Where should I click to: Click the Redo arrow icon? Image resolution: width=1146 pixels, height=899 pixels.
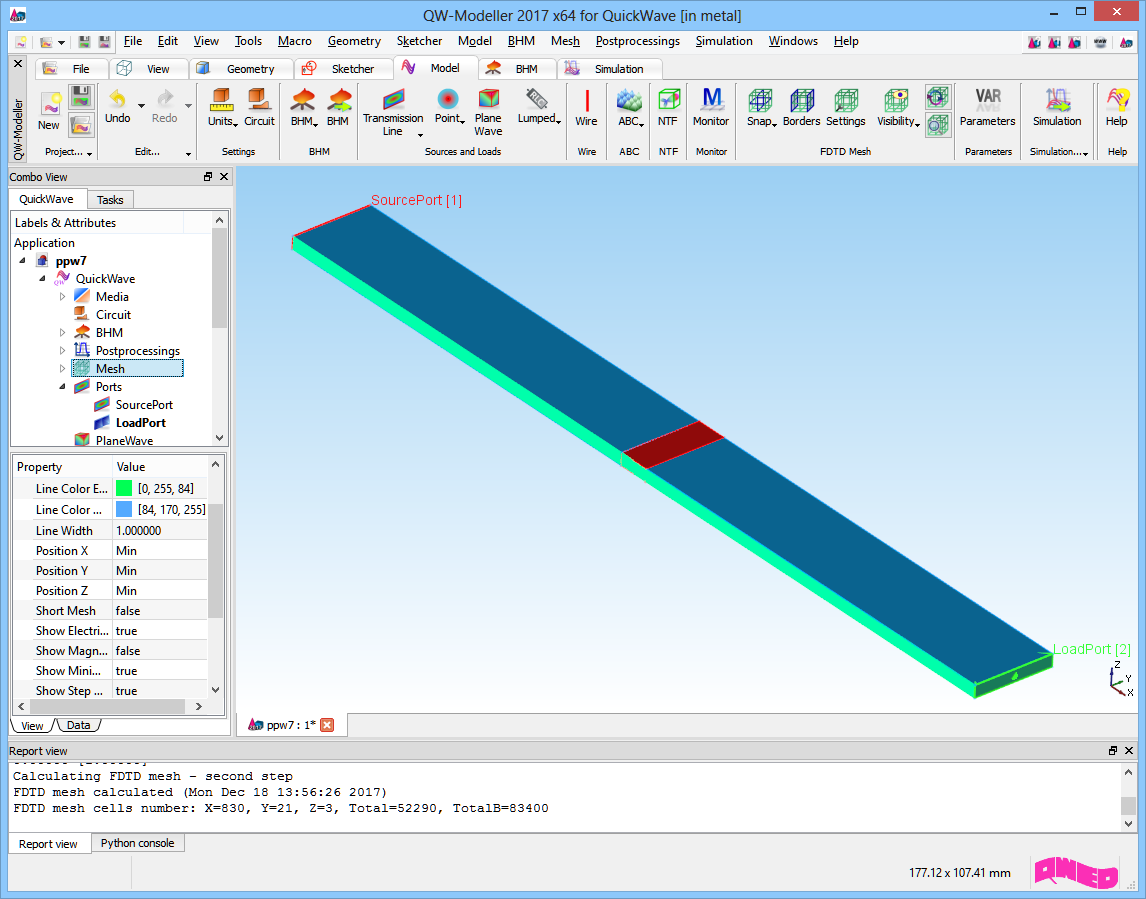pyautogui.click(x=165, y=98)
